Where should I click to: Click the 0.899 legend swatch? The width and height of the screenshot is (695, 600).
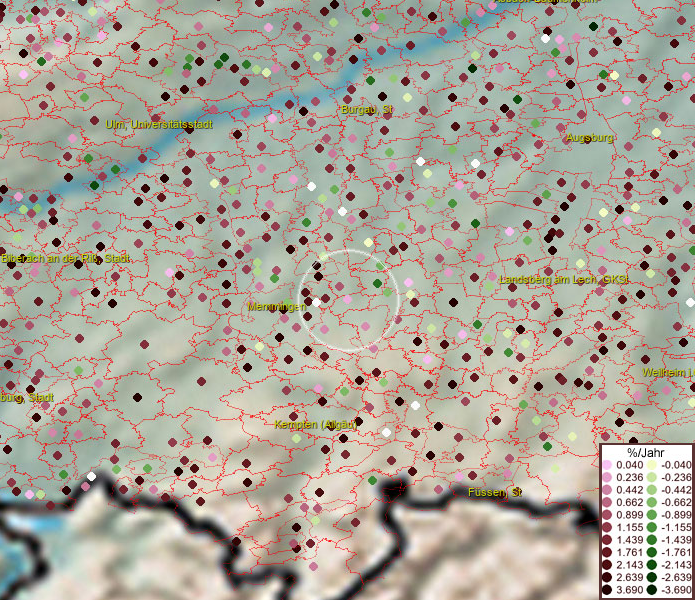tap(607, 515)
